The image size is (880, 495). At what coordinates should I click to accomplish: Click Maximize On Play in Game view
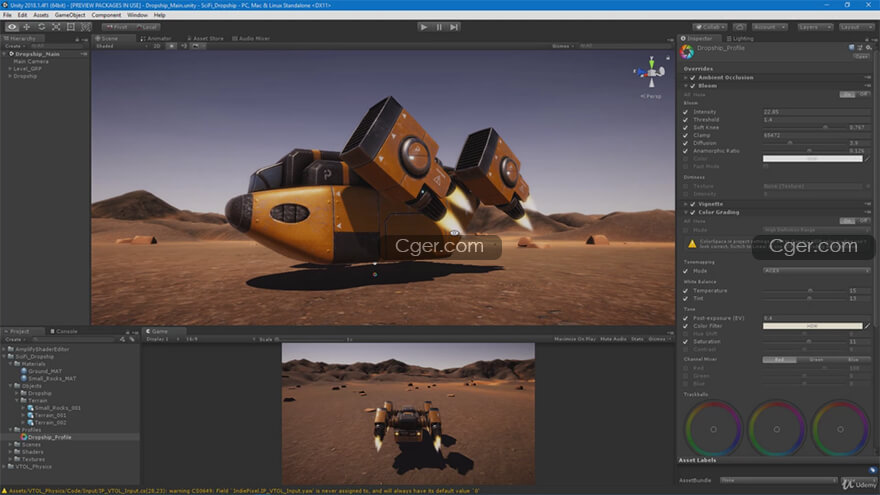[x=575, y=339]
